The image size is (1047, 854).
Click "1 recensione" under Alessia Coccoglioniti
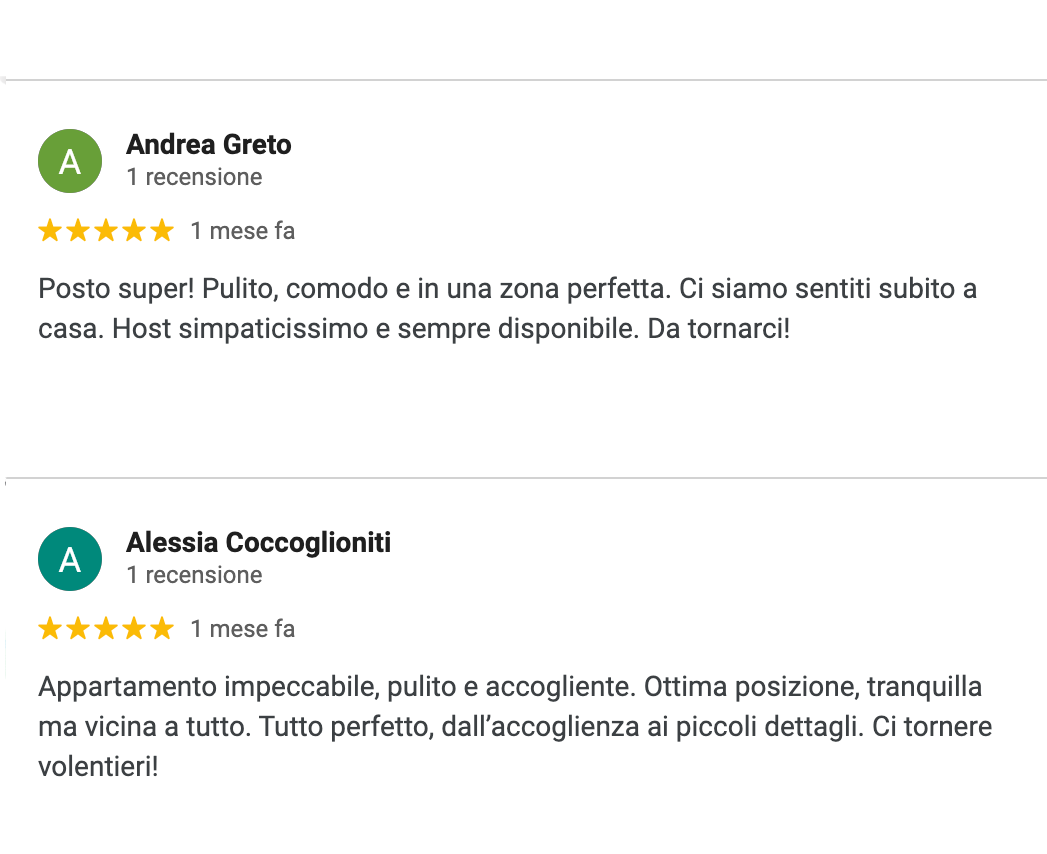pos(194,576)
